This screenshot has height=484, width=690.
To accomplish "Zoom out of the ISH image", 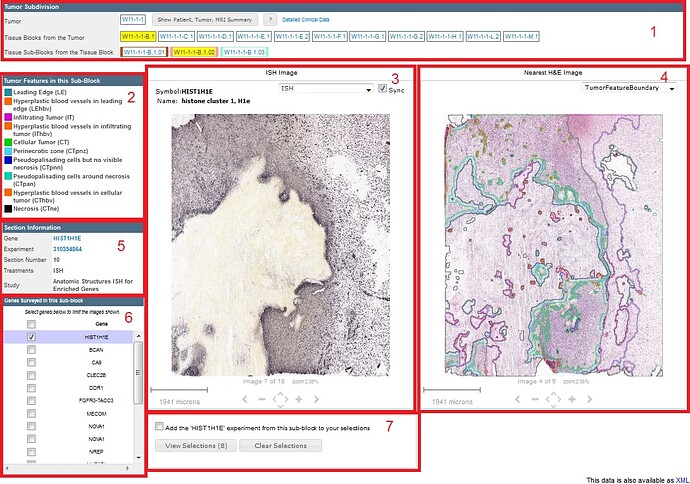I will (x=262, y=399).
